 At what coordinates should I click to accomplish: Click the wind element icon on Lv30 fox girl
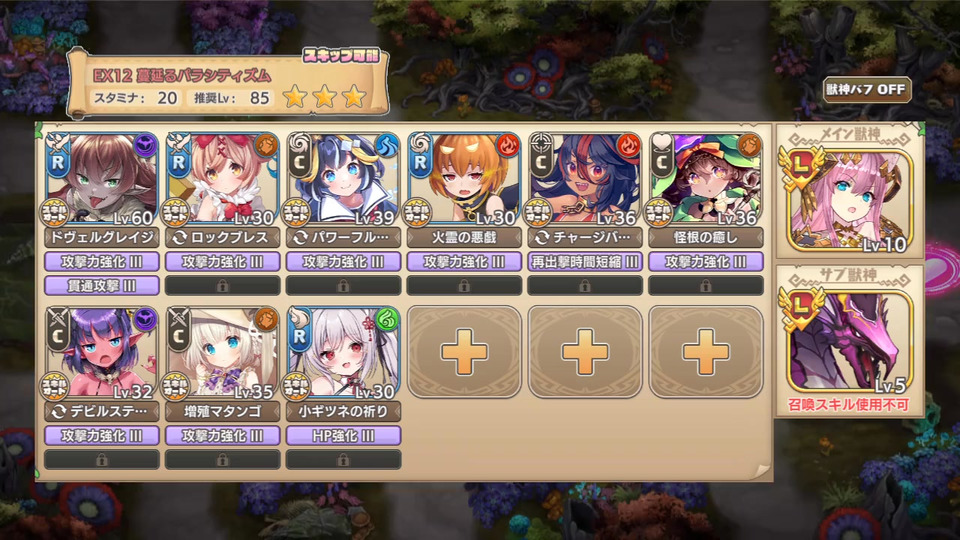pyautogui.click(x=387, y=320)
